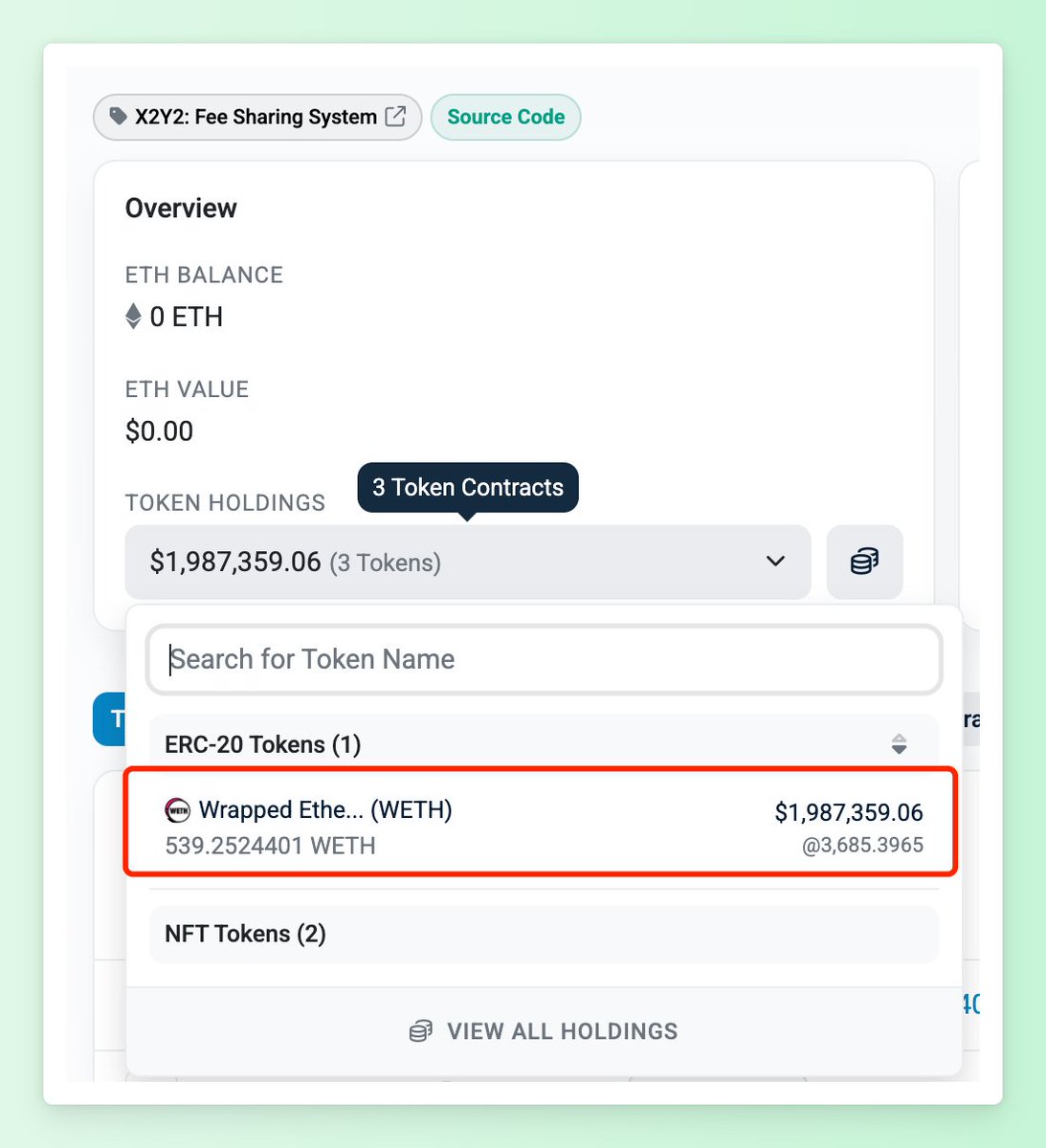This screenshot has height=1148, width=1046.
Task: Click the Source Code badge
Action: pos(505,117)
